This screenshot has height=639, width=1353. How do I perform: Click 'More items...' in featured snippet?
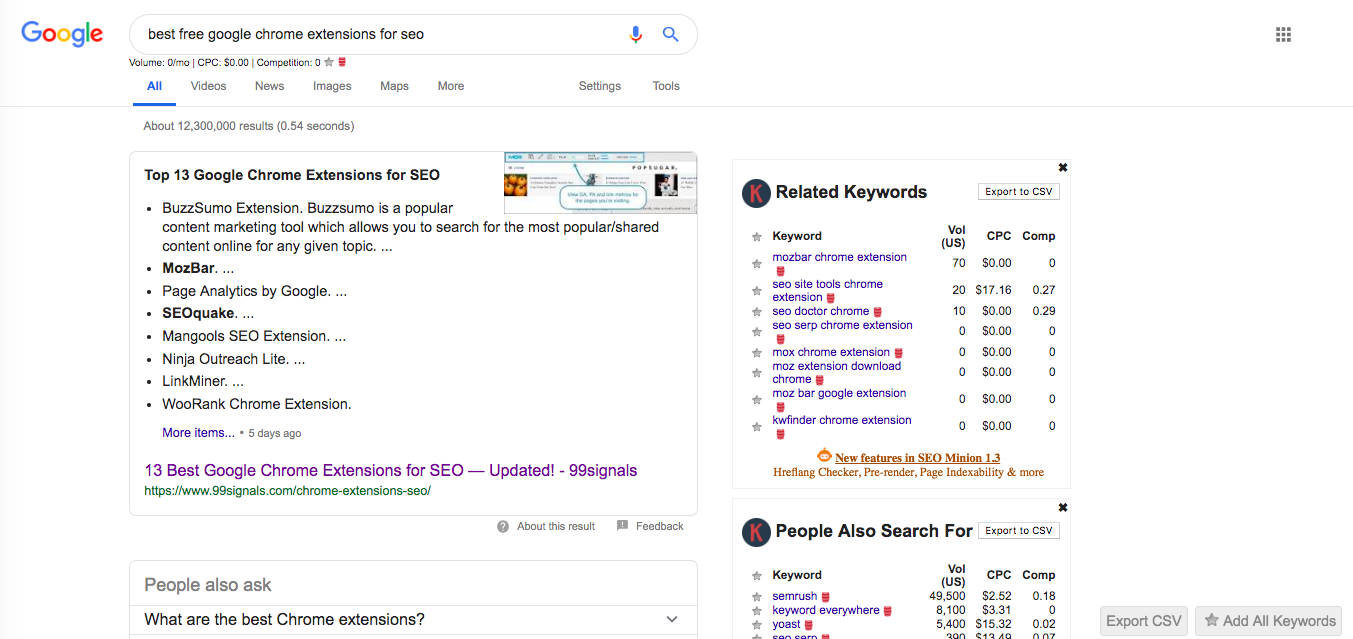(199, 433)
